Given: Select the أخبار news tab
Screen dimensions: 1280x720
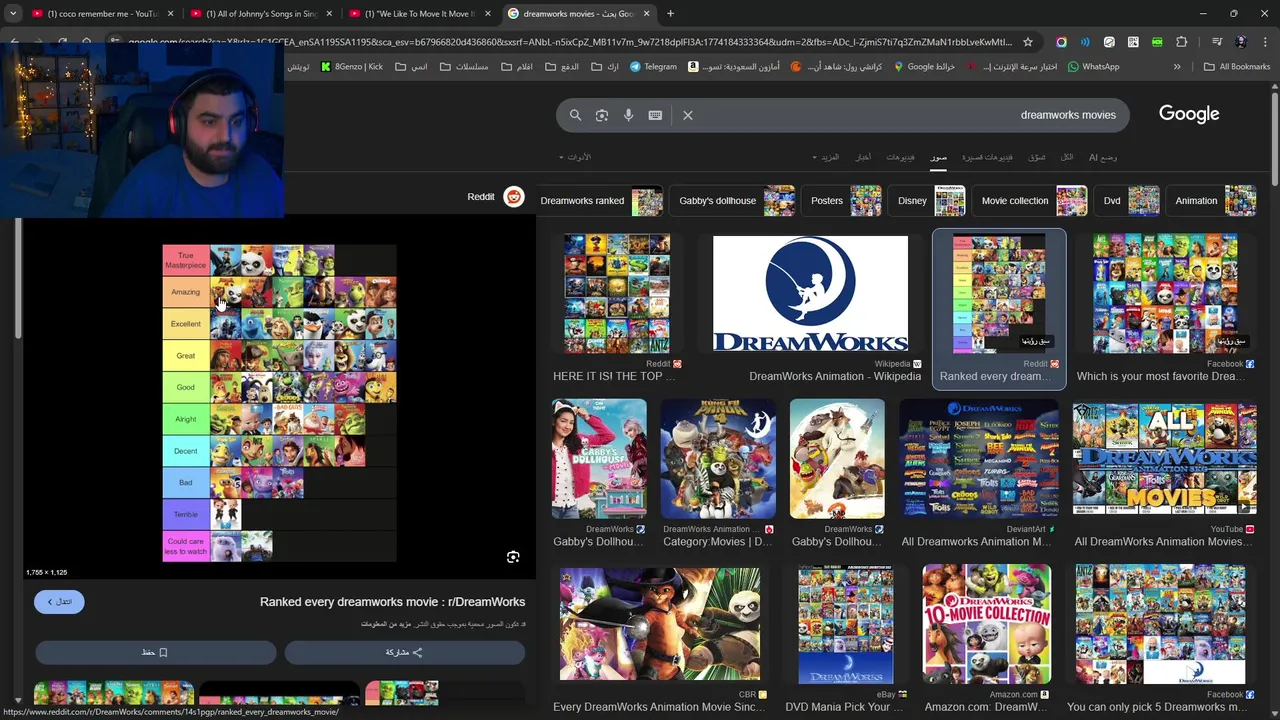Looking at the screenshot, I should pyautogui.click(x=862, y=157).
